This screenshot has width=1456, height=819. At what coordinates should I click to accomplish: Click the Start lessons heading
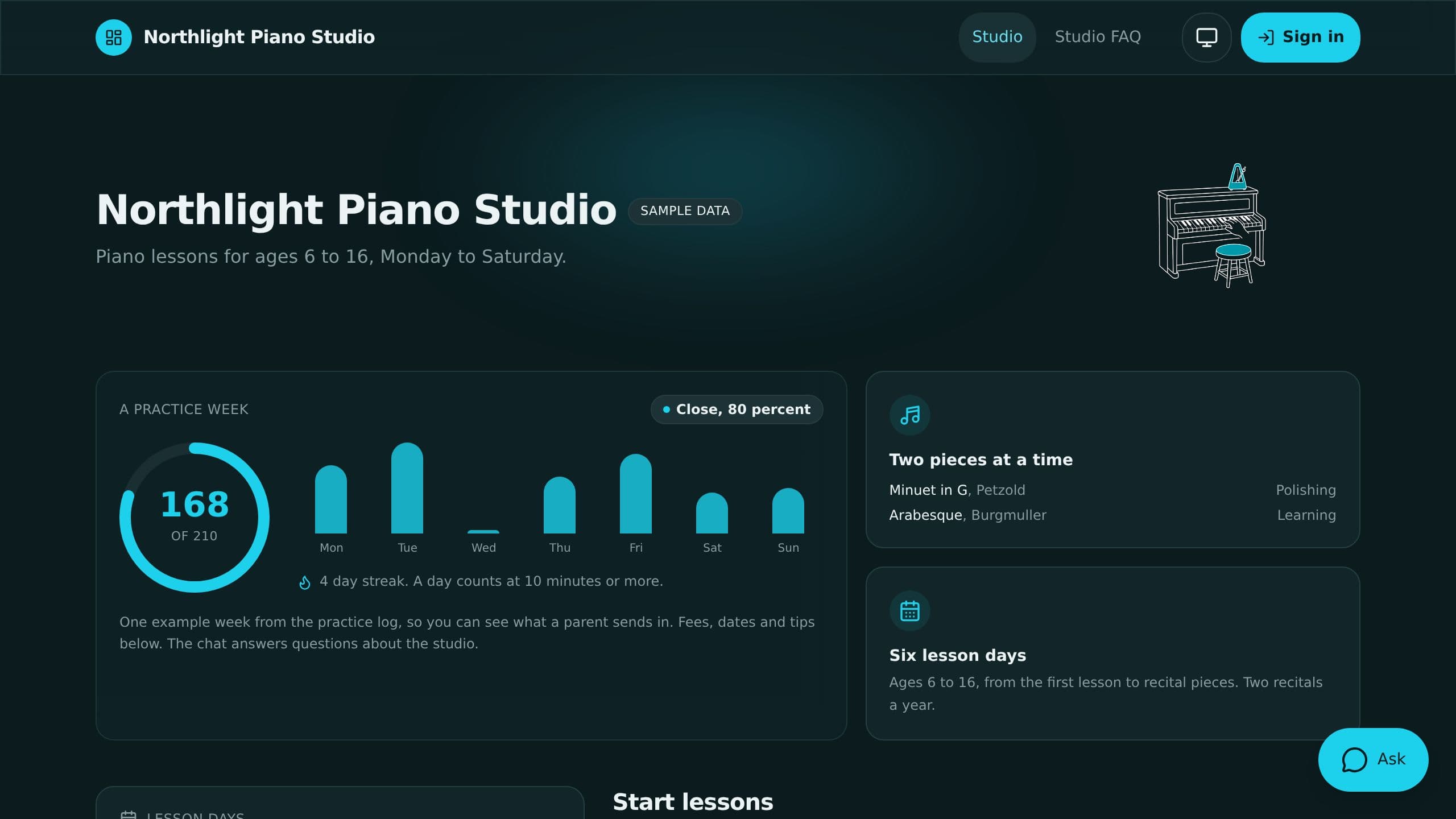[x=693, y=802]
